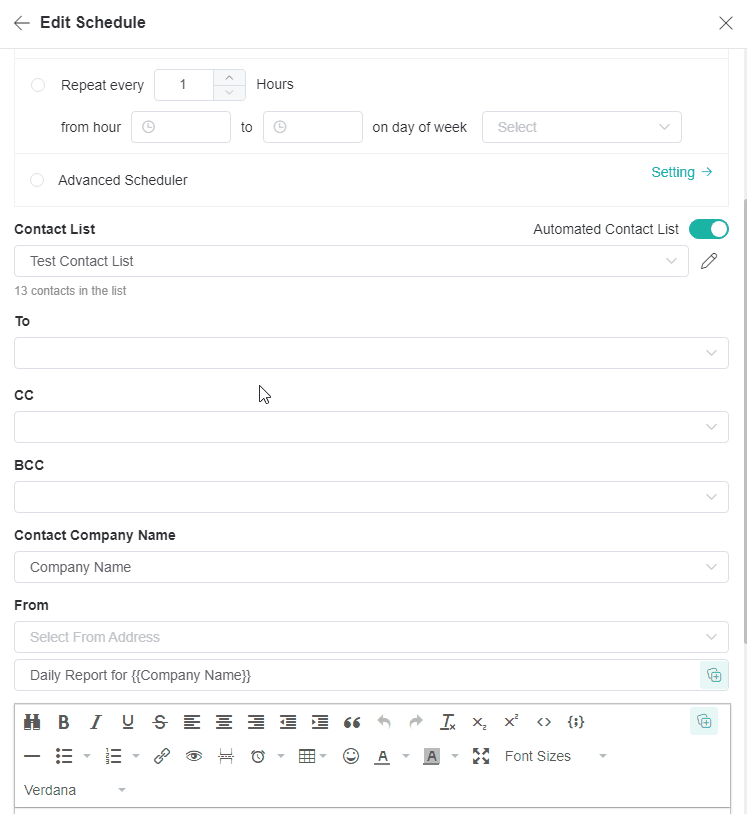This screenshot has height=814, width=747.
Task: Open the Select From Address dropdown
Action: (x=371, y=637)
